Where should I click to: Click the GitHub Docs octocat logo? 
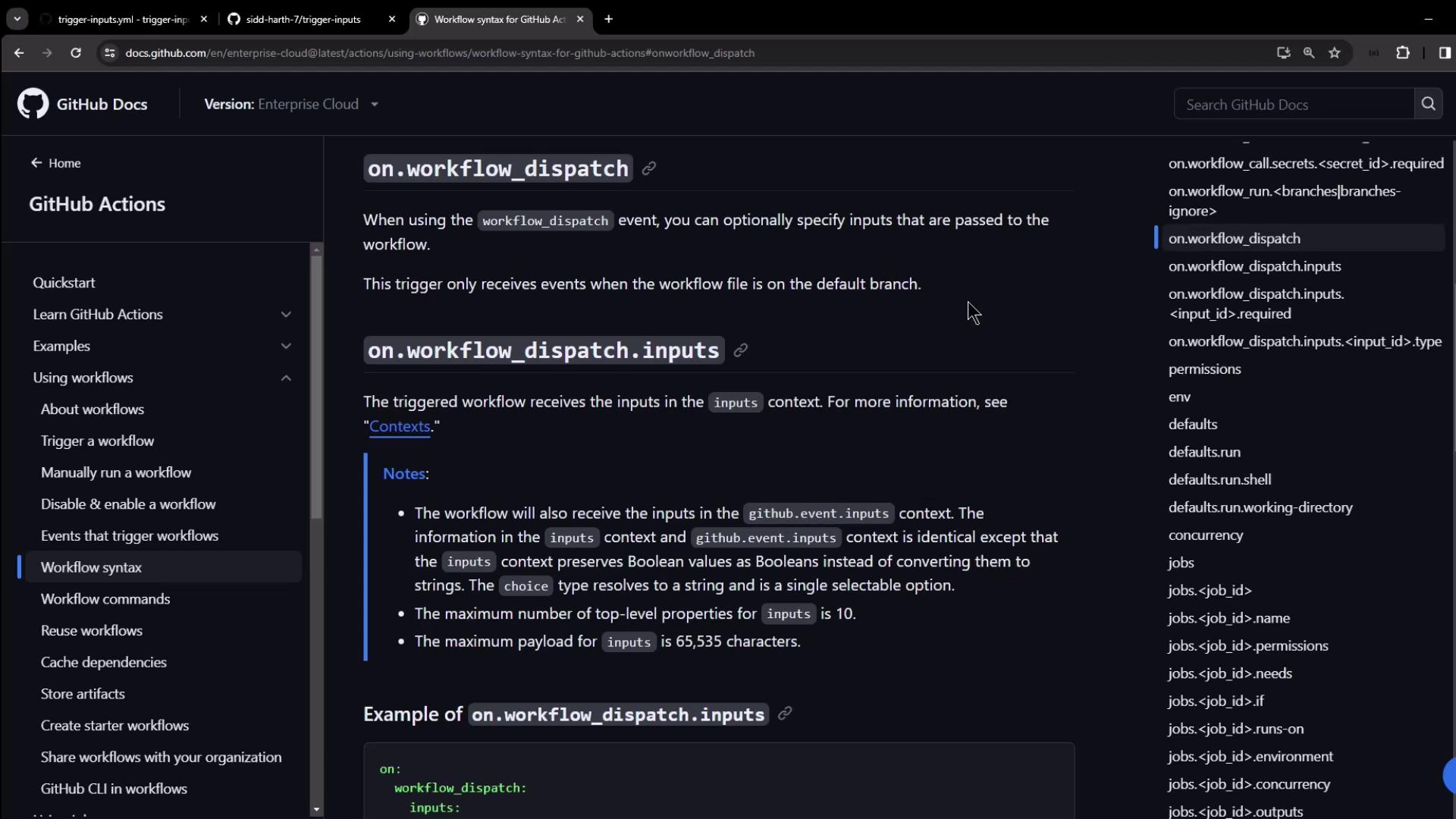coord(33,104)
